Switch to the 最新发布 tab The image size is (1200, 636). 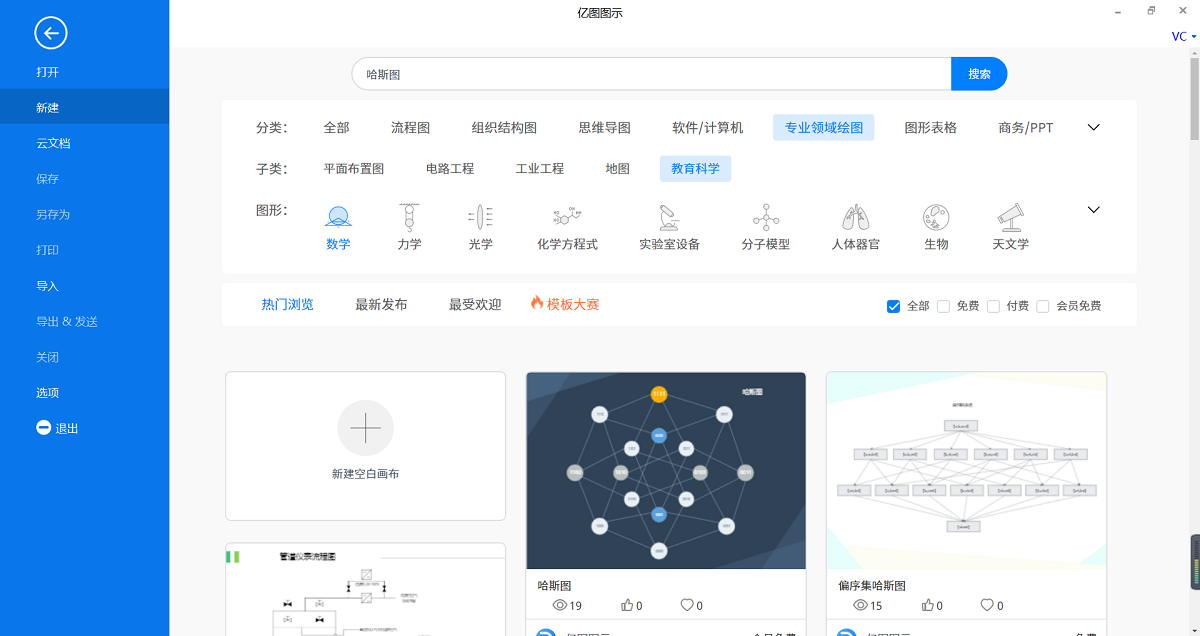click(381, 304)
